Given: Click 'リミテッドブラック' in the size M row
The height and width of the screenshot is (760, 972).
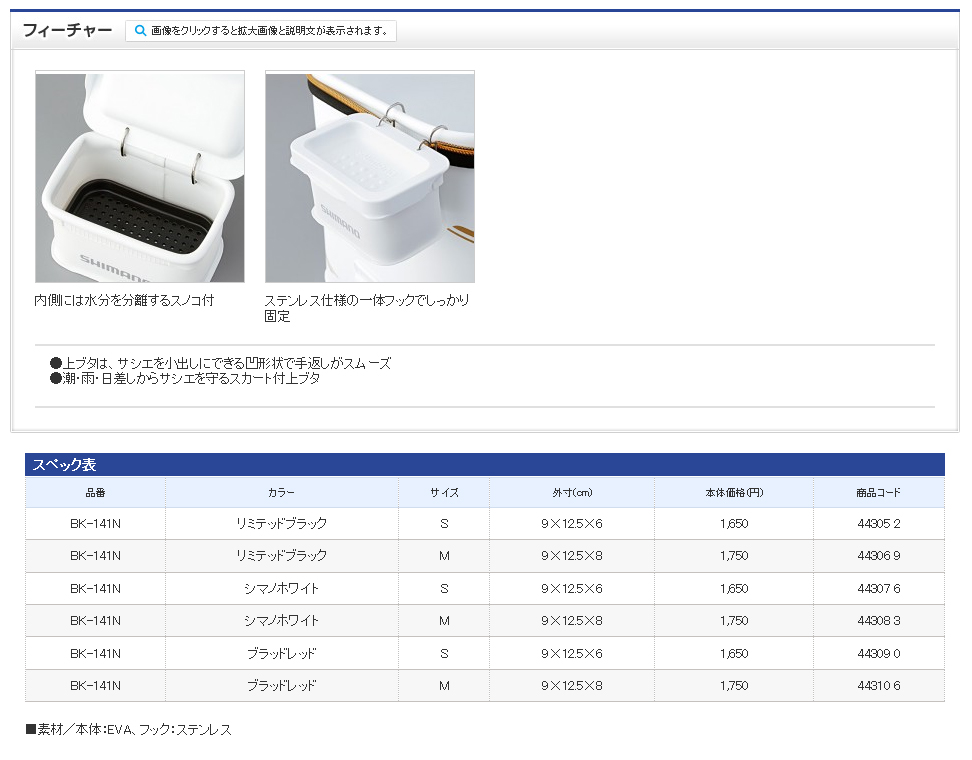Looking at the screenshot, I should tap(281, 556).
